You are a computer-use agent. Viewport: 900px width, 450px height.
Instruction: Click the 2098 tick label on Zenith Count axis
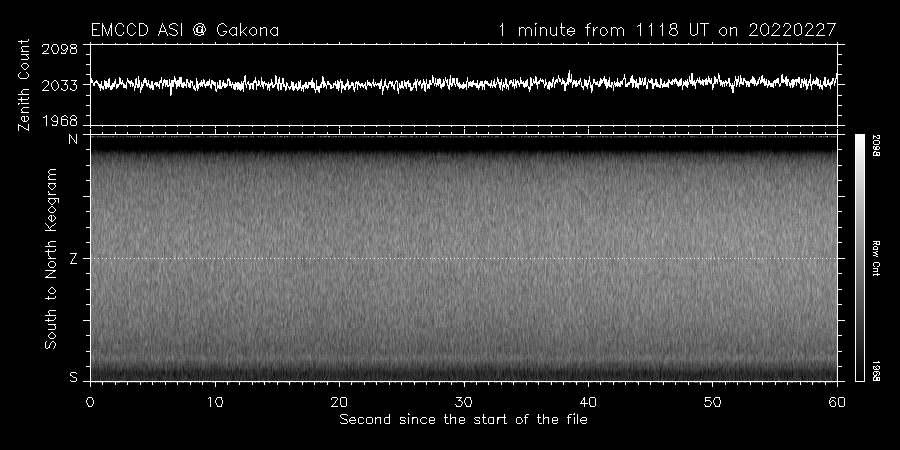pyautogui.click(x=60, y=49)
